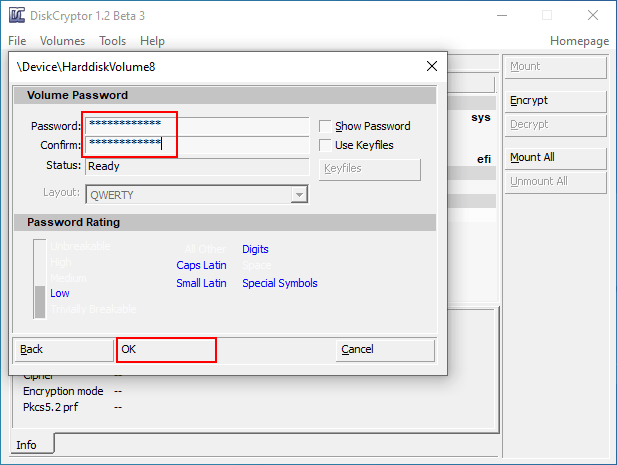Viewport: 617px width, 465px height.
Task: Select the efi volume entry
Action: coord(484,159)
